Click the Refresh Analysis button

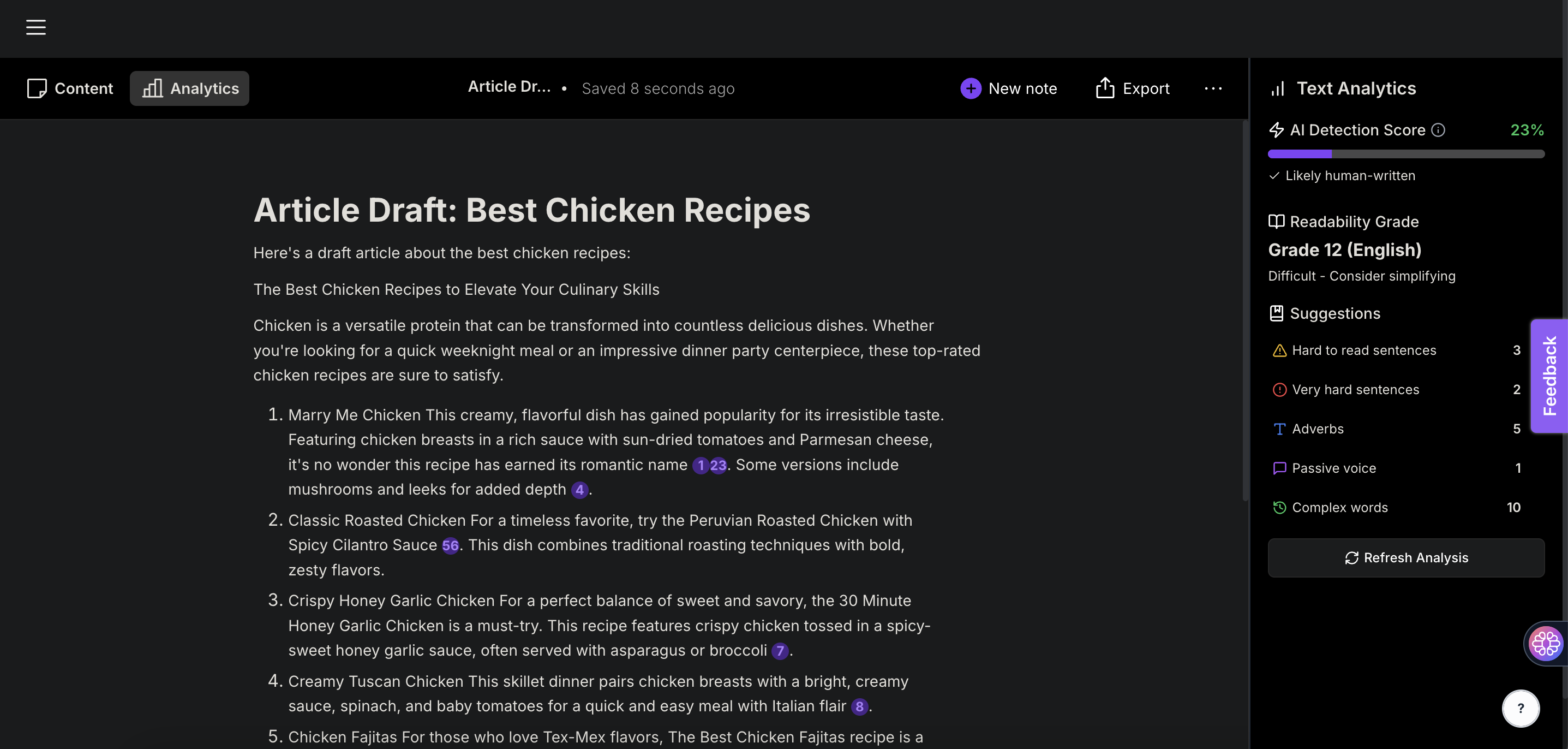(1406, 558)
